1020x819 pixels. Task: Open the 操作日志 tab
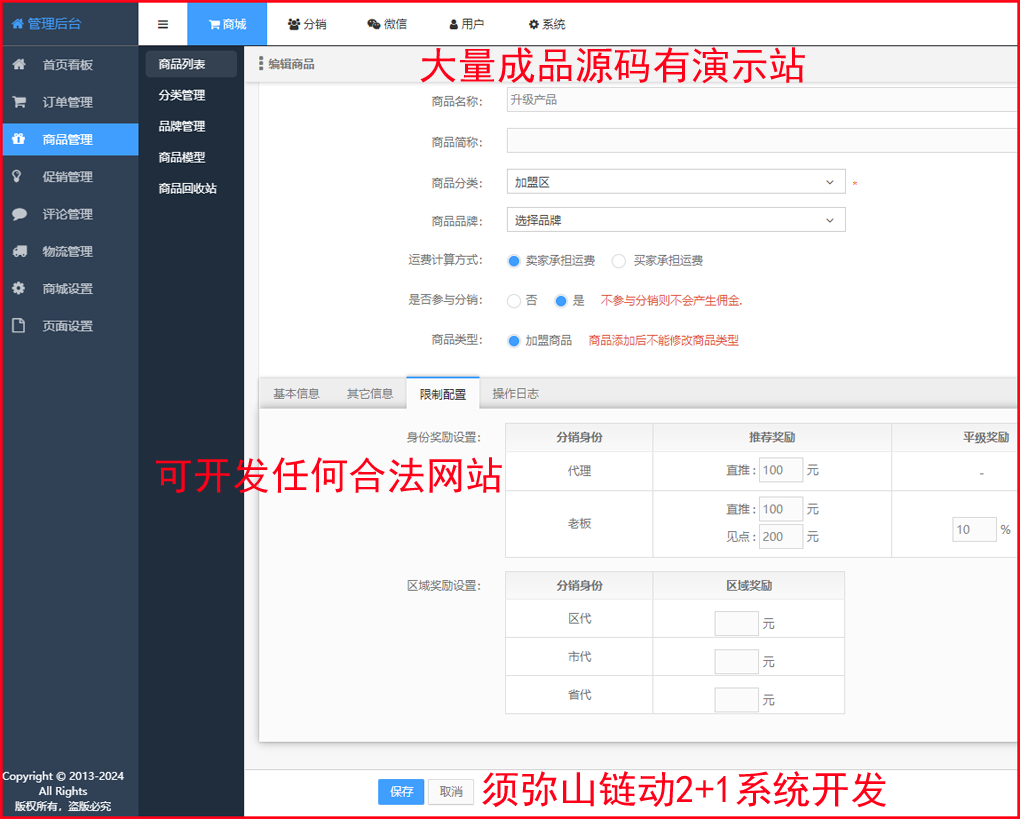515,393
